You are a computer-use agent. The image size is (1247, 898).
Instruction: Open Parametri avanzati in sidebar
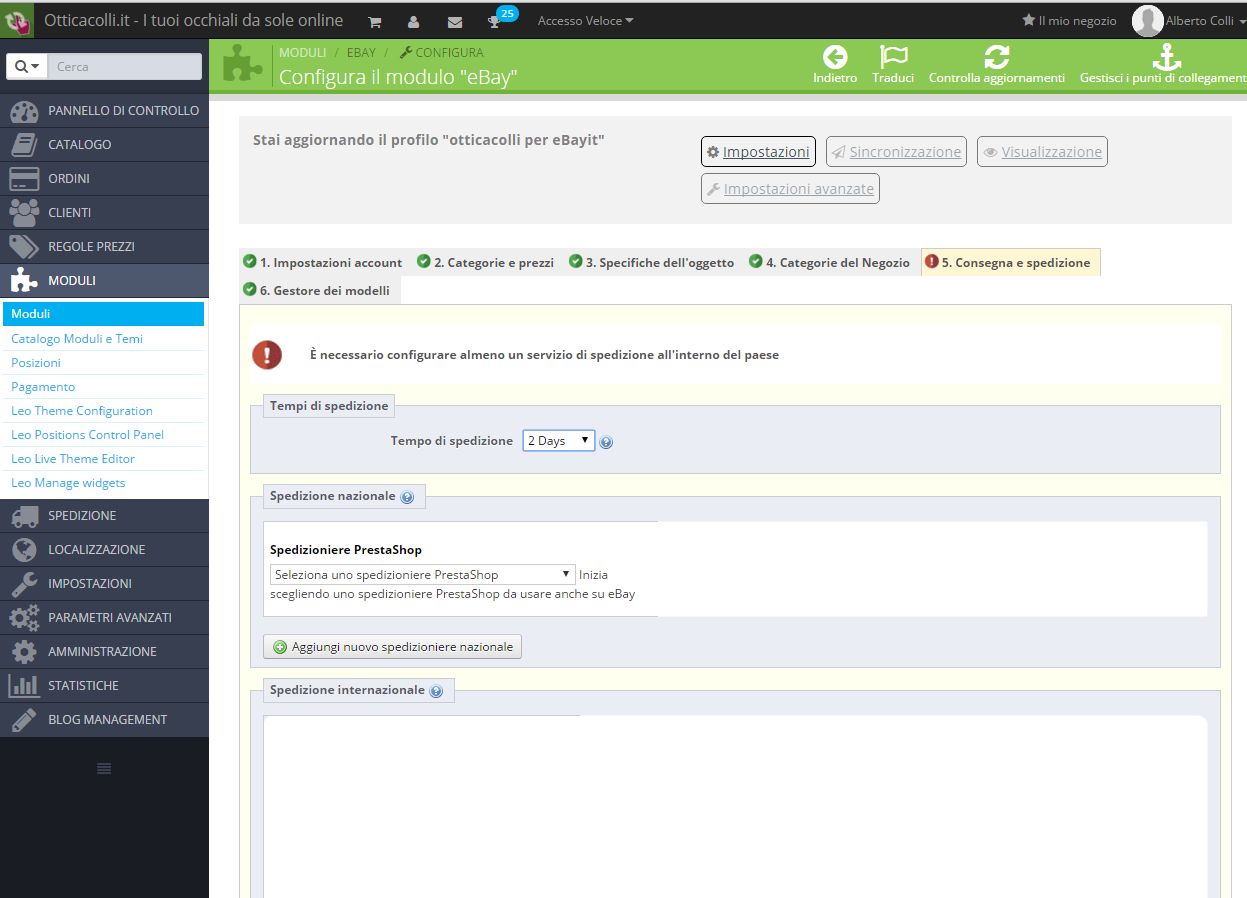104,618
